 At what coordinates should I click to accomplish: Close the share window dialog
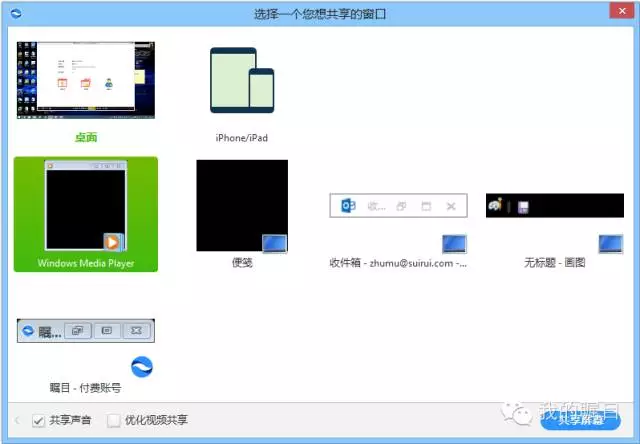pyautogui.click(x=624, y=13)
